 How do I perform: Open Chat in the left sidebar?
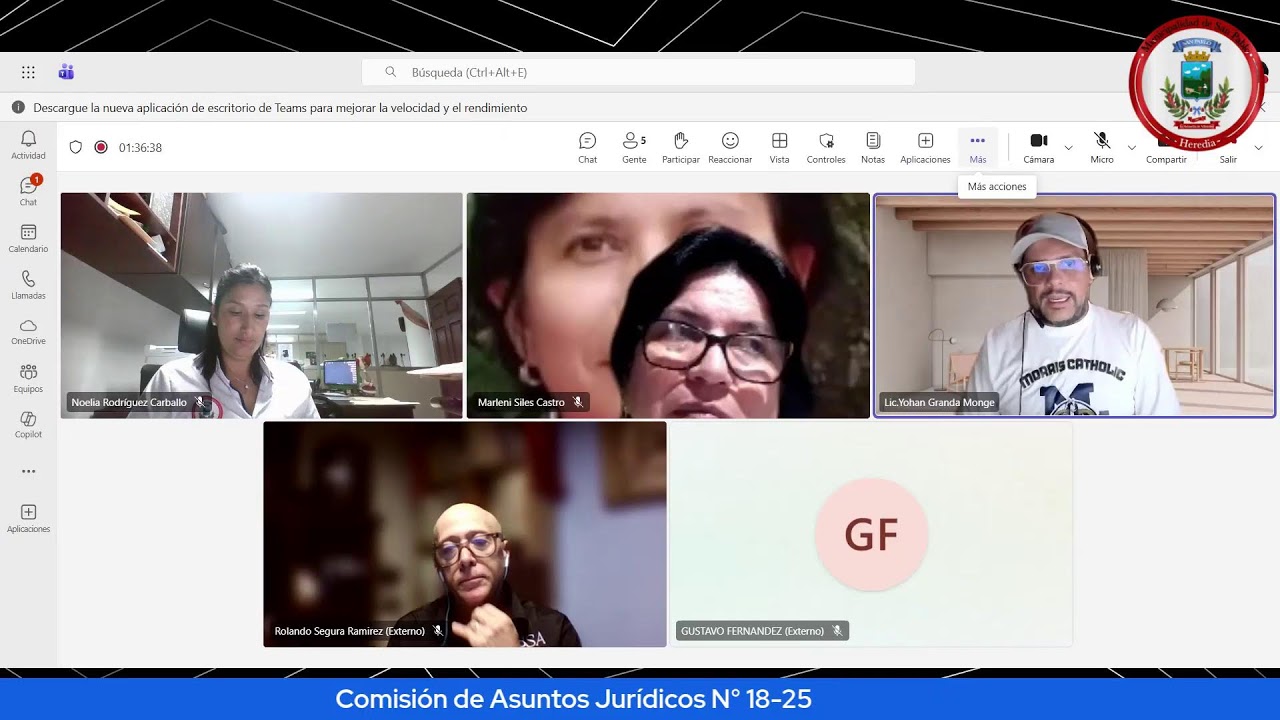(28, 191)
